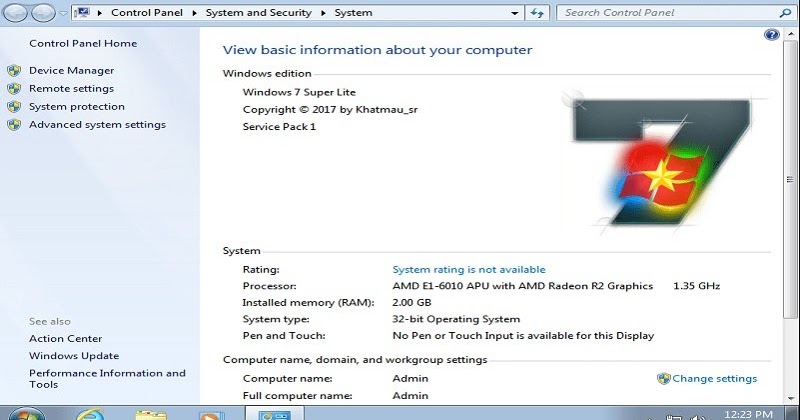This screenshot has height=420, width=800.
Task: Click the Forward navigation button
Action: tap(43, 13)
